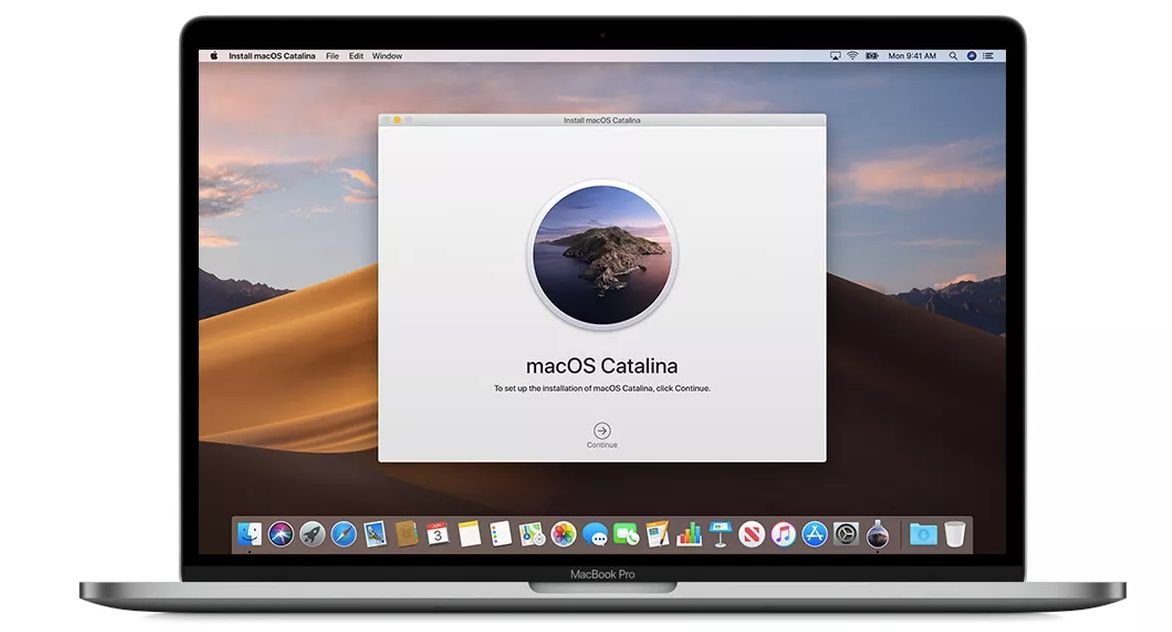Click the Mon 9:41 AM clock
1172x632 pixels.
[914, 56]
